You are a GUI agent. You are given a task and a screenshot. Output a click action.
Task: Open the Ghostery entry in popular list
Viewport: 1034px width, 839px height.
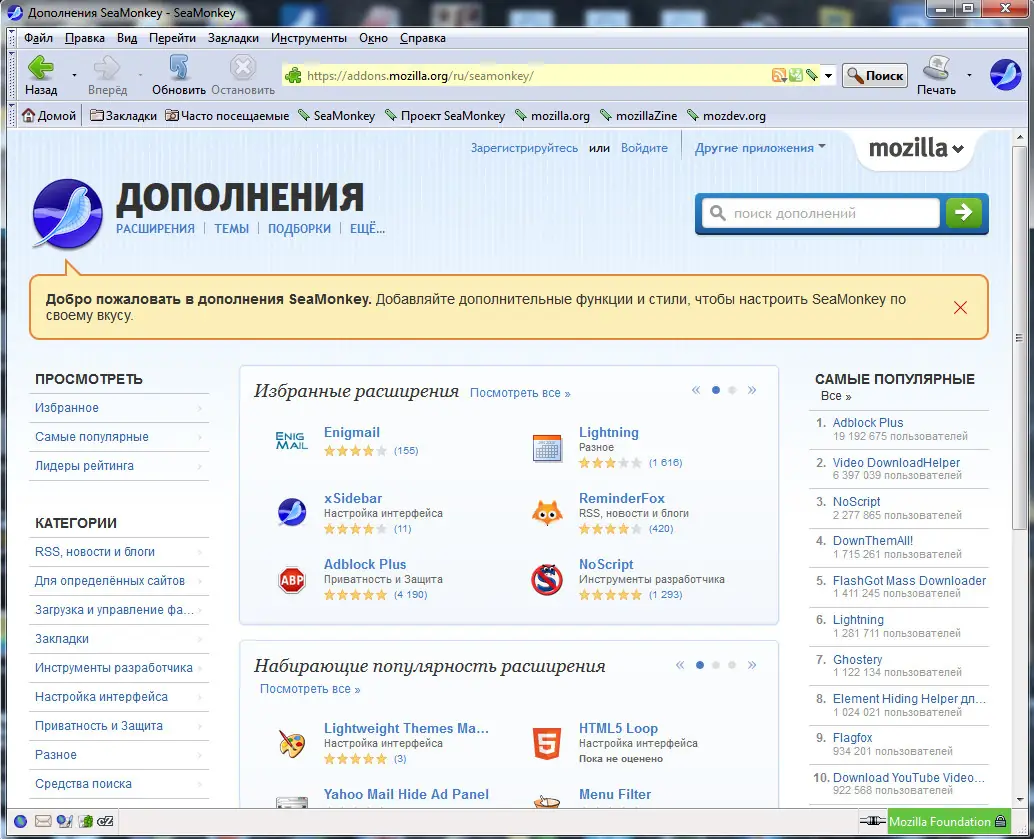pos(857,659)
